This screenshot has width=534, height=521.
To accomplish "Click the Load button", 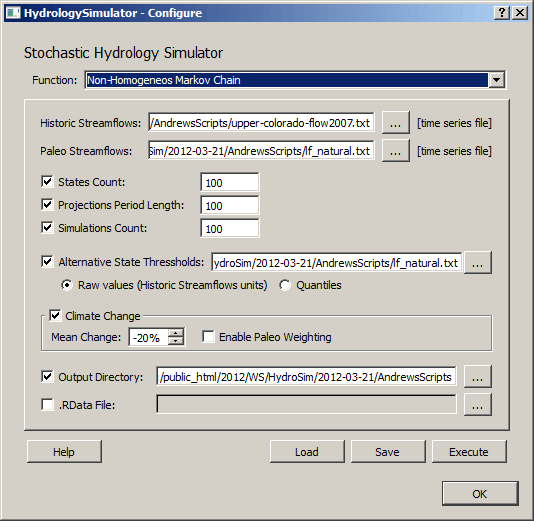I will pos(307,452).
